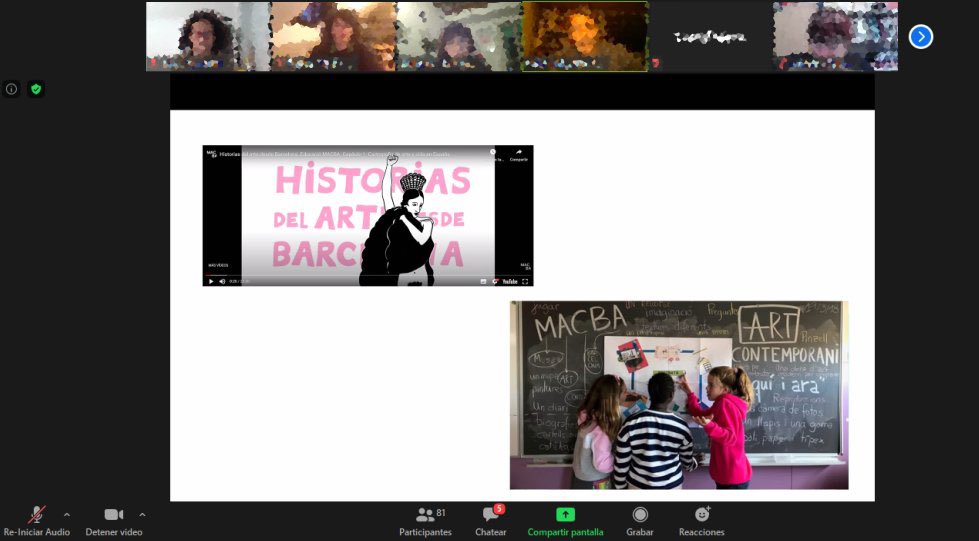979x541 pixels.
Task: Play the Historias del Arte video
Action: pyautogui.click(x=211, y=281)
